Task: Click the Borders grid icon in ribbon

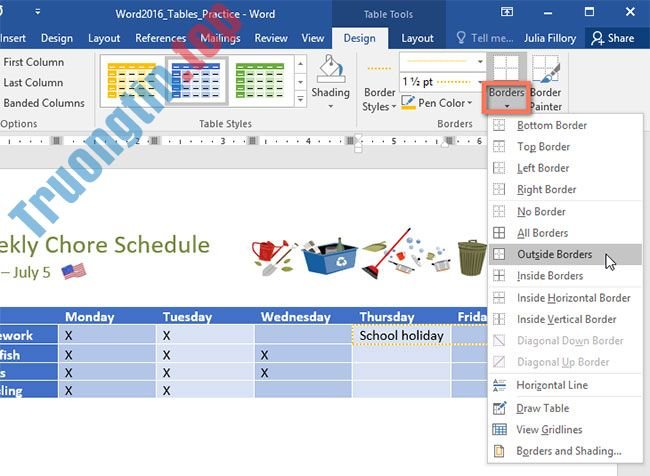Action: coord(506,68)
